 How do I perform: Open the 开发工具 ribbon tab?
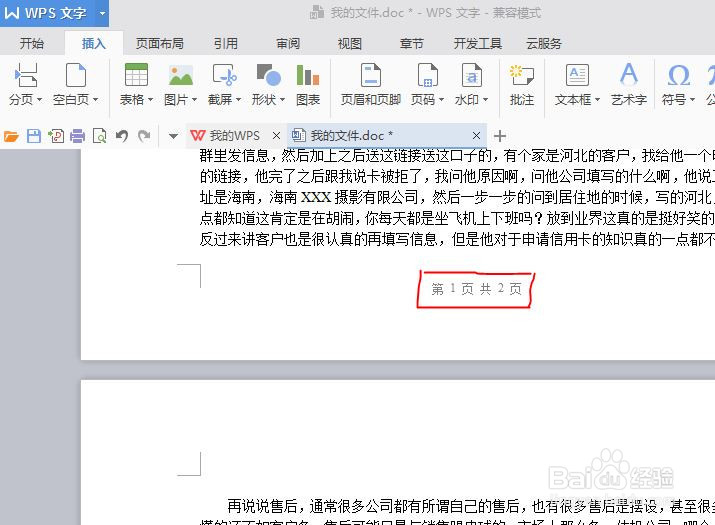477,43
